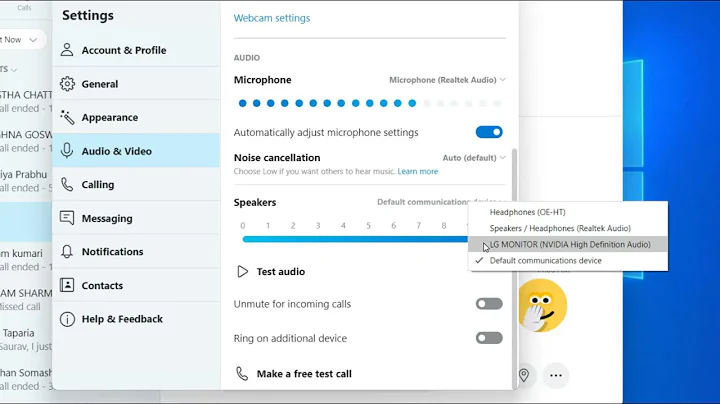
Task: Click the General gear icon
Action: (67, 84)
